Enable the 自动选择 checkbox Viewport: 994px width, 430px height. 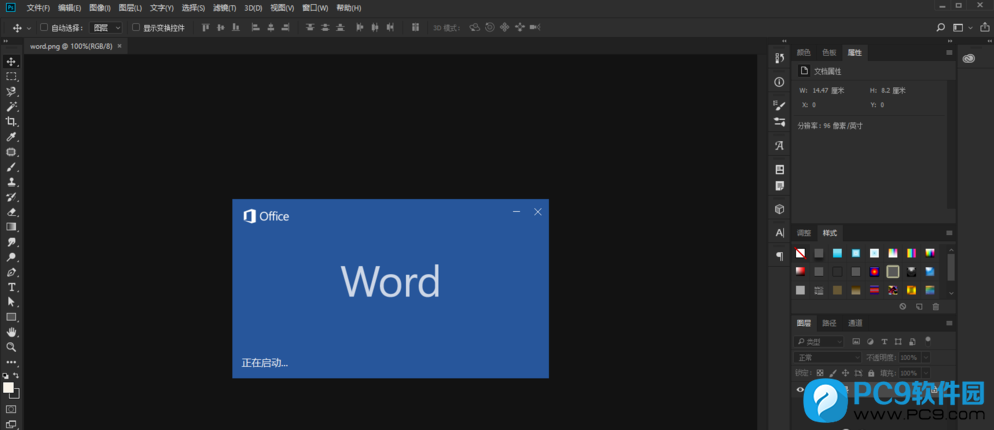click(44, 27)
